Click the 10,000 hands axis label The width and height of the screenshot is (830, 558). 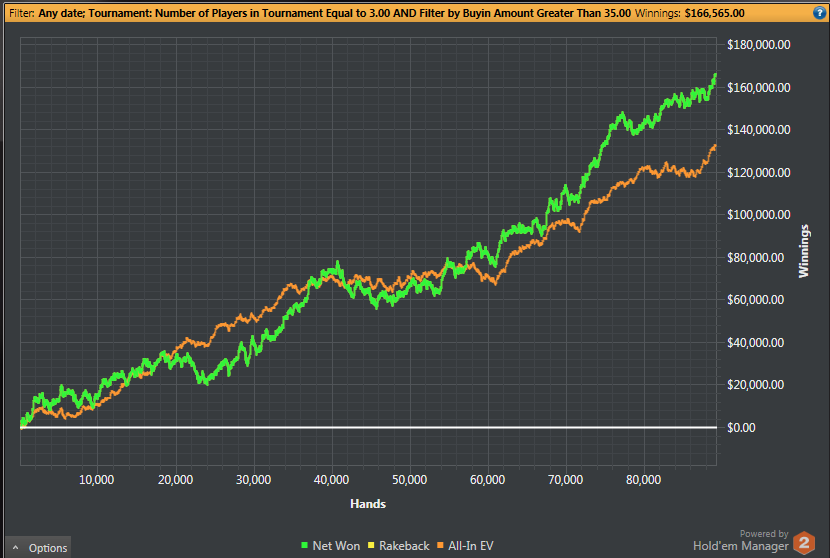click(x=96, y=480)
